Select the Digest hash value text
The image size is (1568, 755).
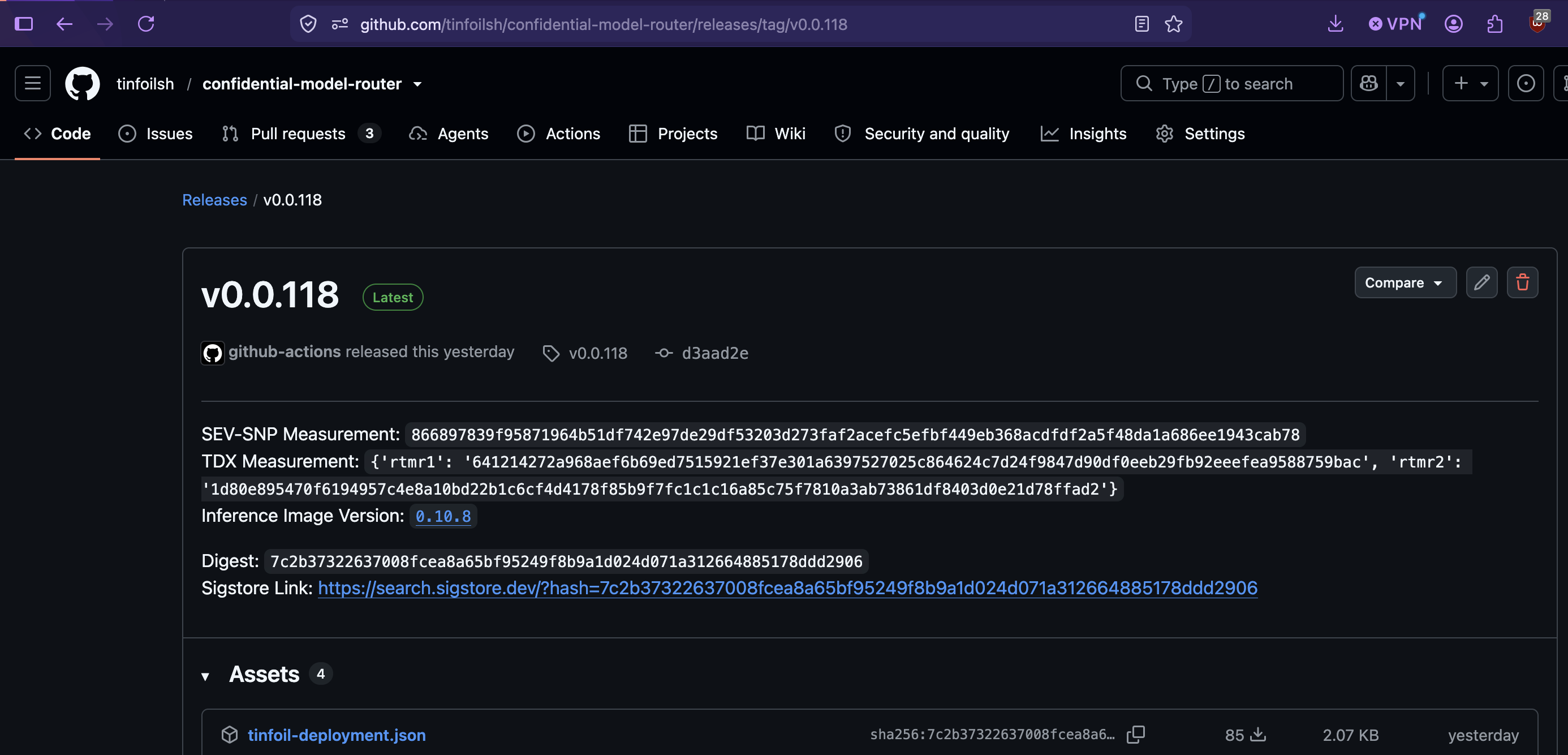tap(566, 561)
